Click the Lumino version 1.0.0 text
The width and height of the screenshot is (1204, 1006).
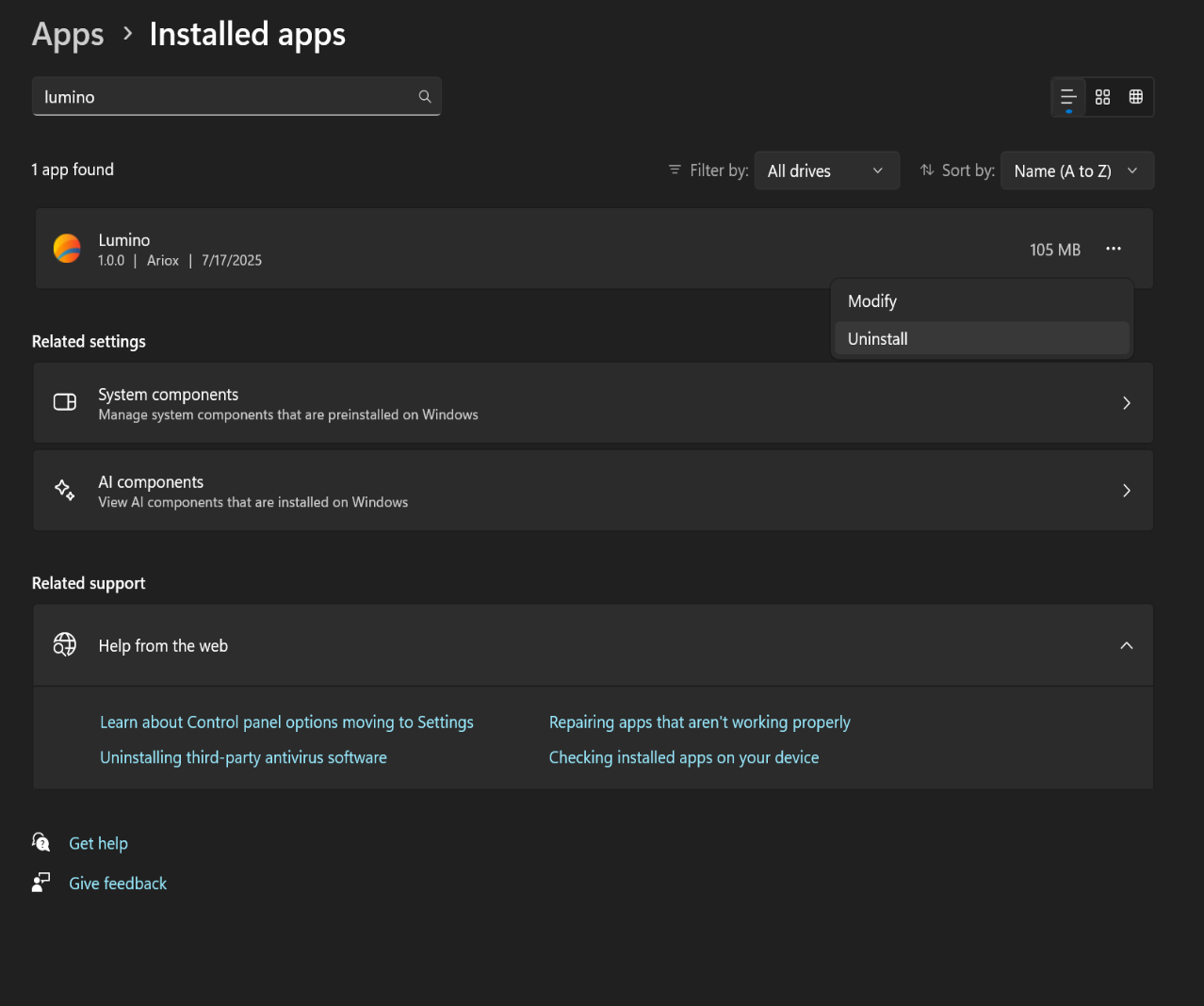click(x=111, y=261)
